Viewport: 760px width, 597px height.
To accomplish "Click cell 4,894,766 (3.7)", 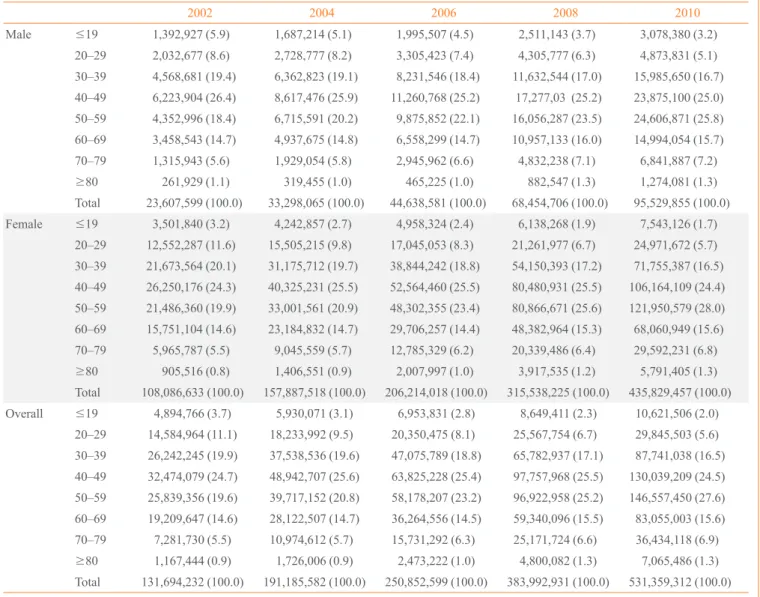I will pyautogui.click(x=192, y=413).
